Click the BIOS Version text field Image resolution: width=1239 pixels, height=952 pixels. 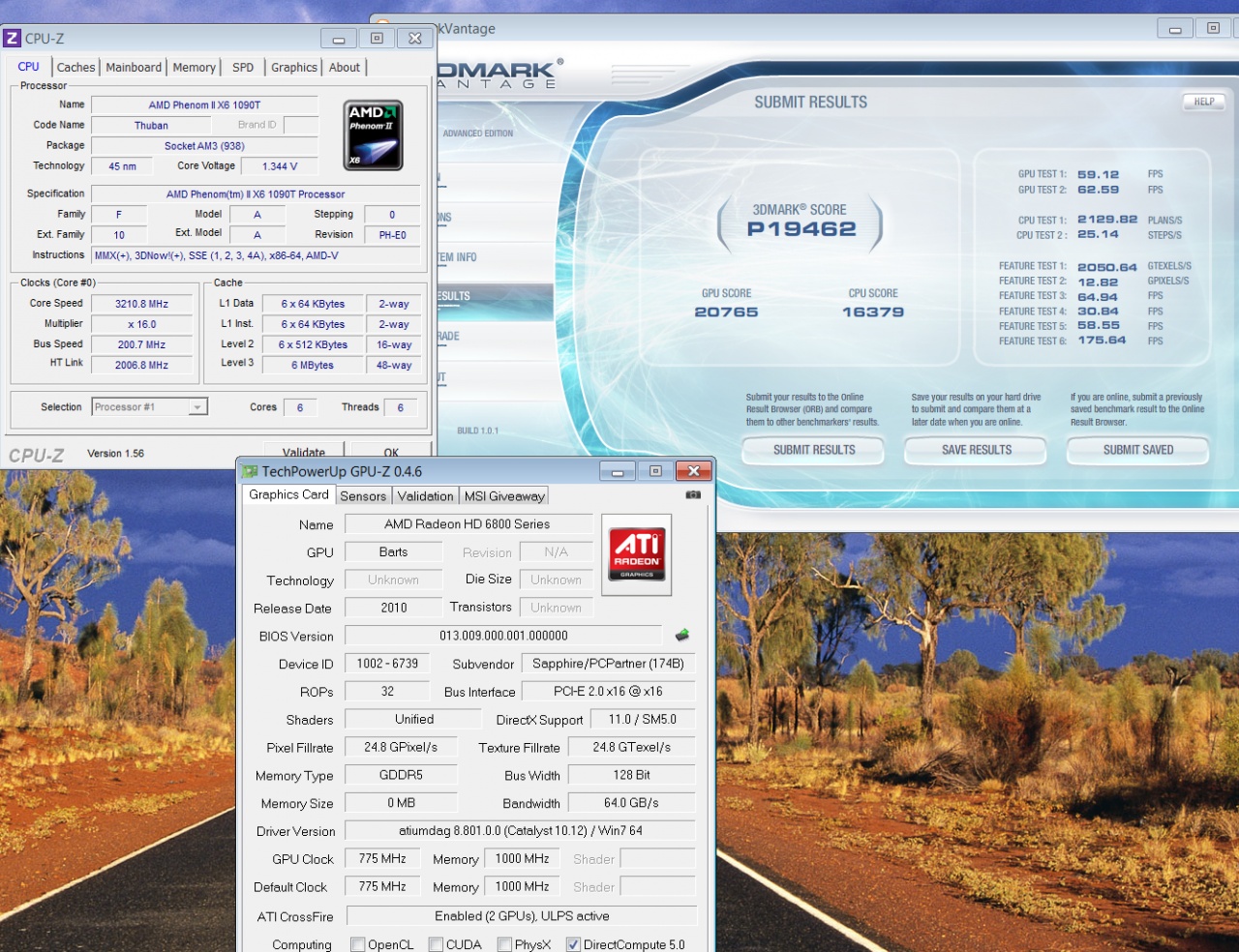(503, 636)
